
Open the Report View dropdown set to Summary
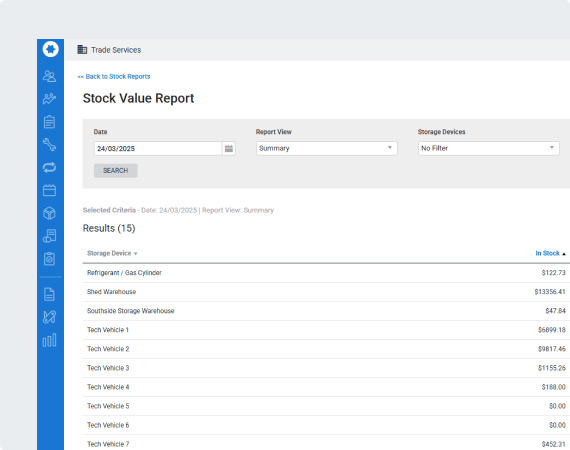pyautogui.click(x=326, y=148)
